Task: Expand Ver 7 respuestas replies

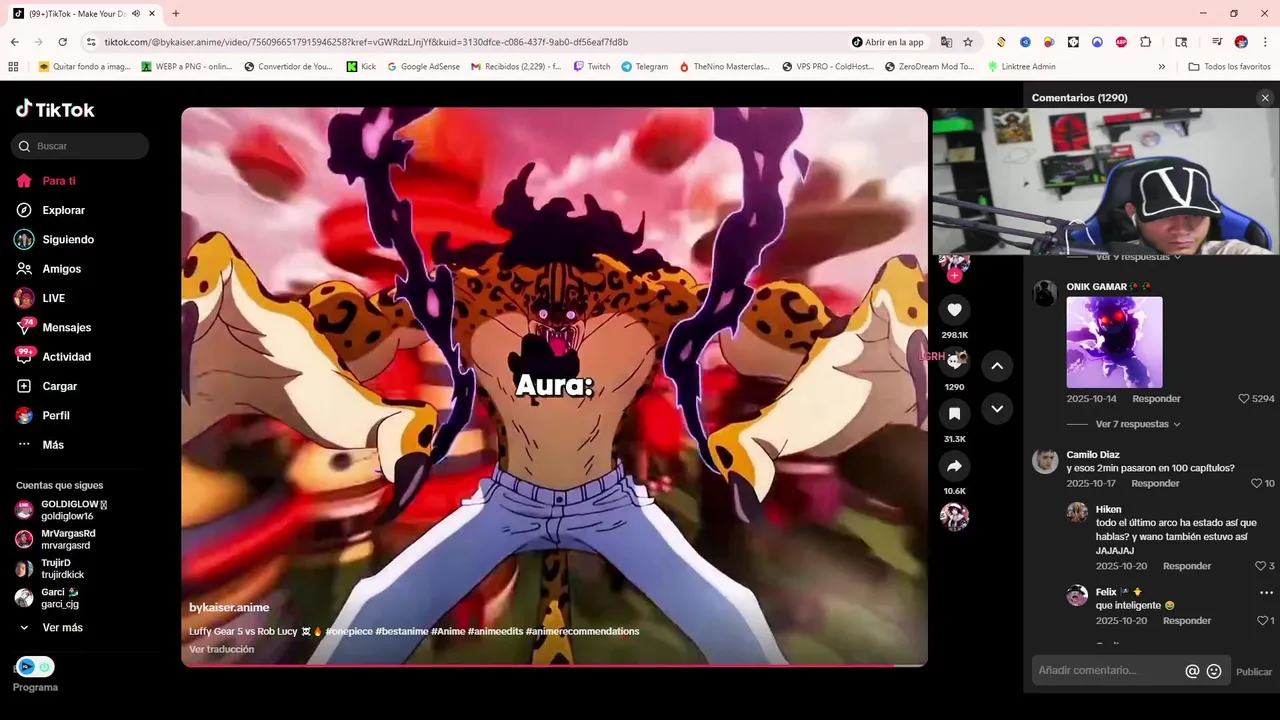Action: pos(1138,424)
